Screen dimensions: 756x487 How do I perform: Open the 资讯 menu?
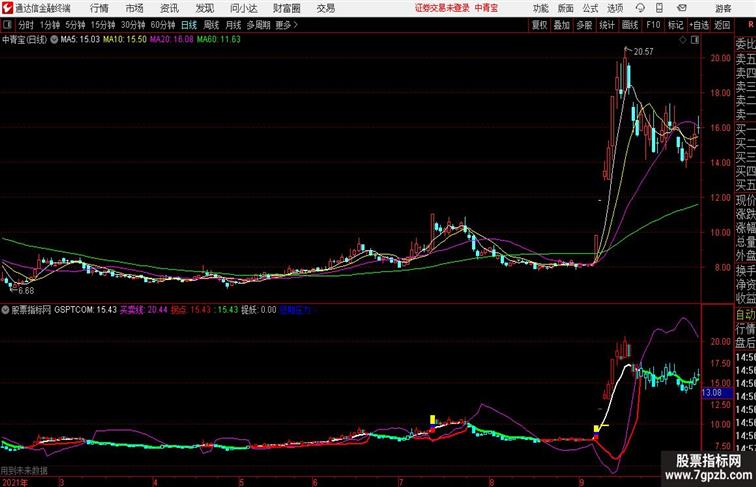point(169,8)
